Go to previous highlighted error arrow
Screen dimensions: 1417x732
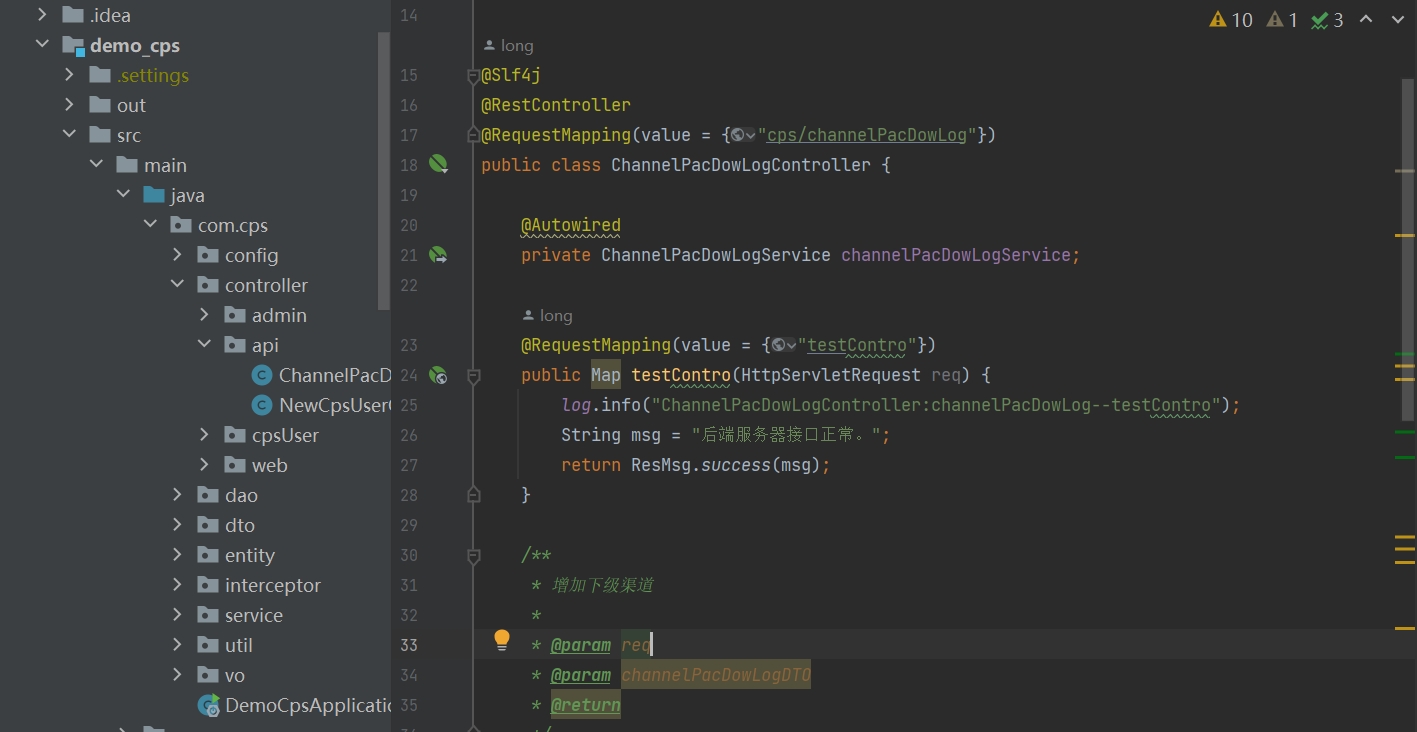1366,19
